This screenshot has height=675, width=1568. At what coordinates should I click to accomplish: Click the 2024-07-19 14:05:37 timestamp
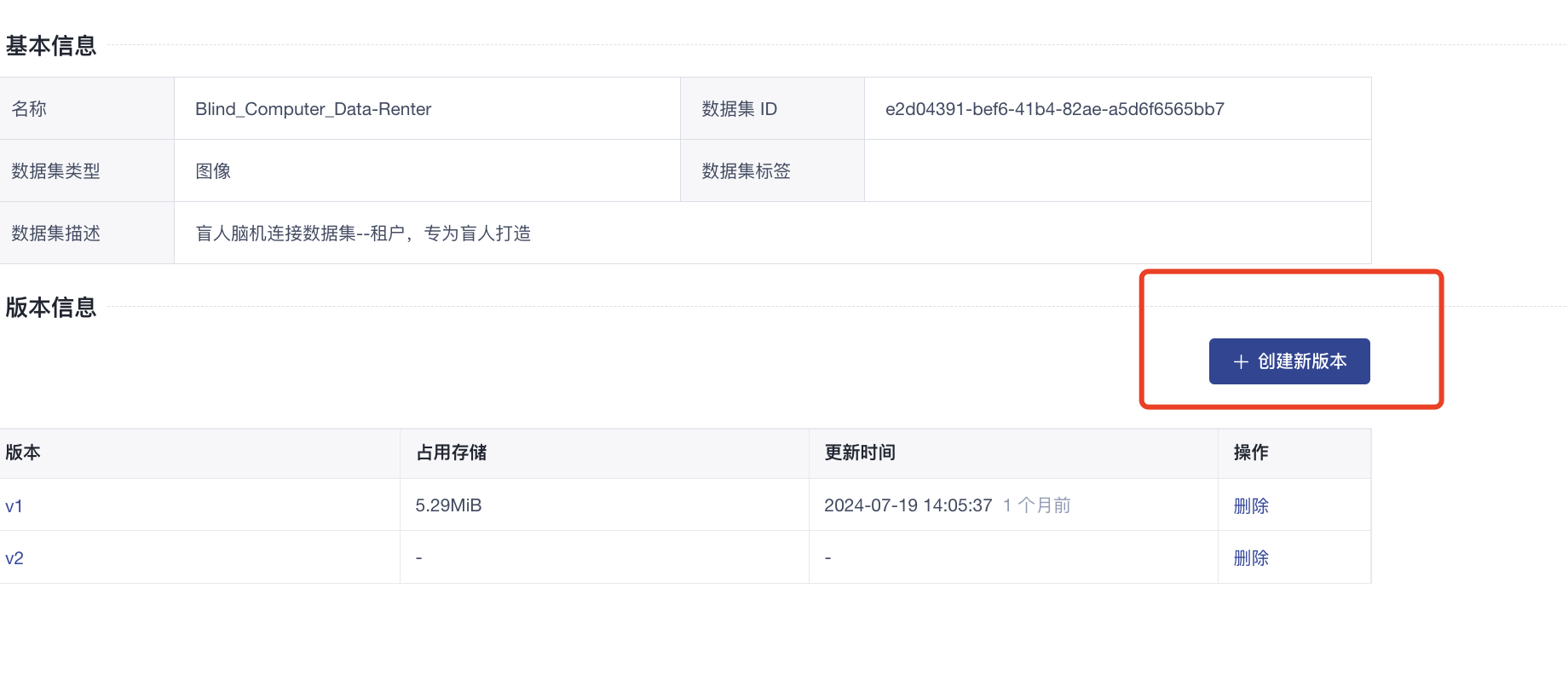(x=908, y=505)
